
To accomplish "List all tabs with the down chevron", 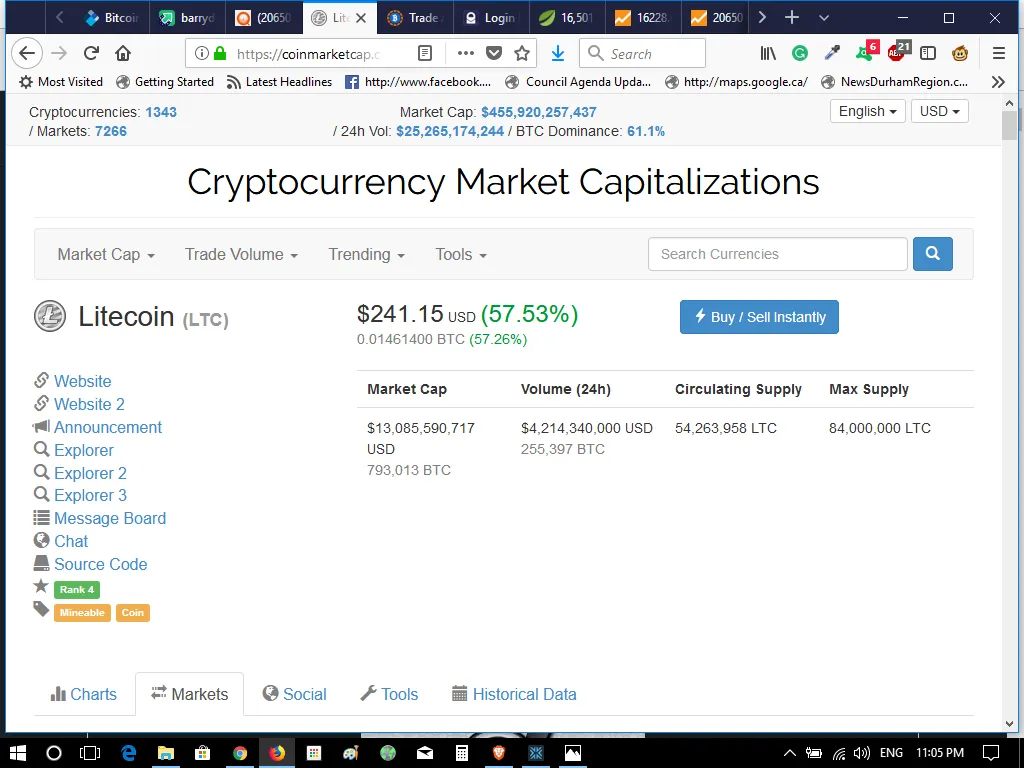I will [824, 18].
